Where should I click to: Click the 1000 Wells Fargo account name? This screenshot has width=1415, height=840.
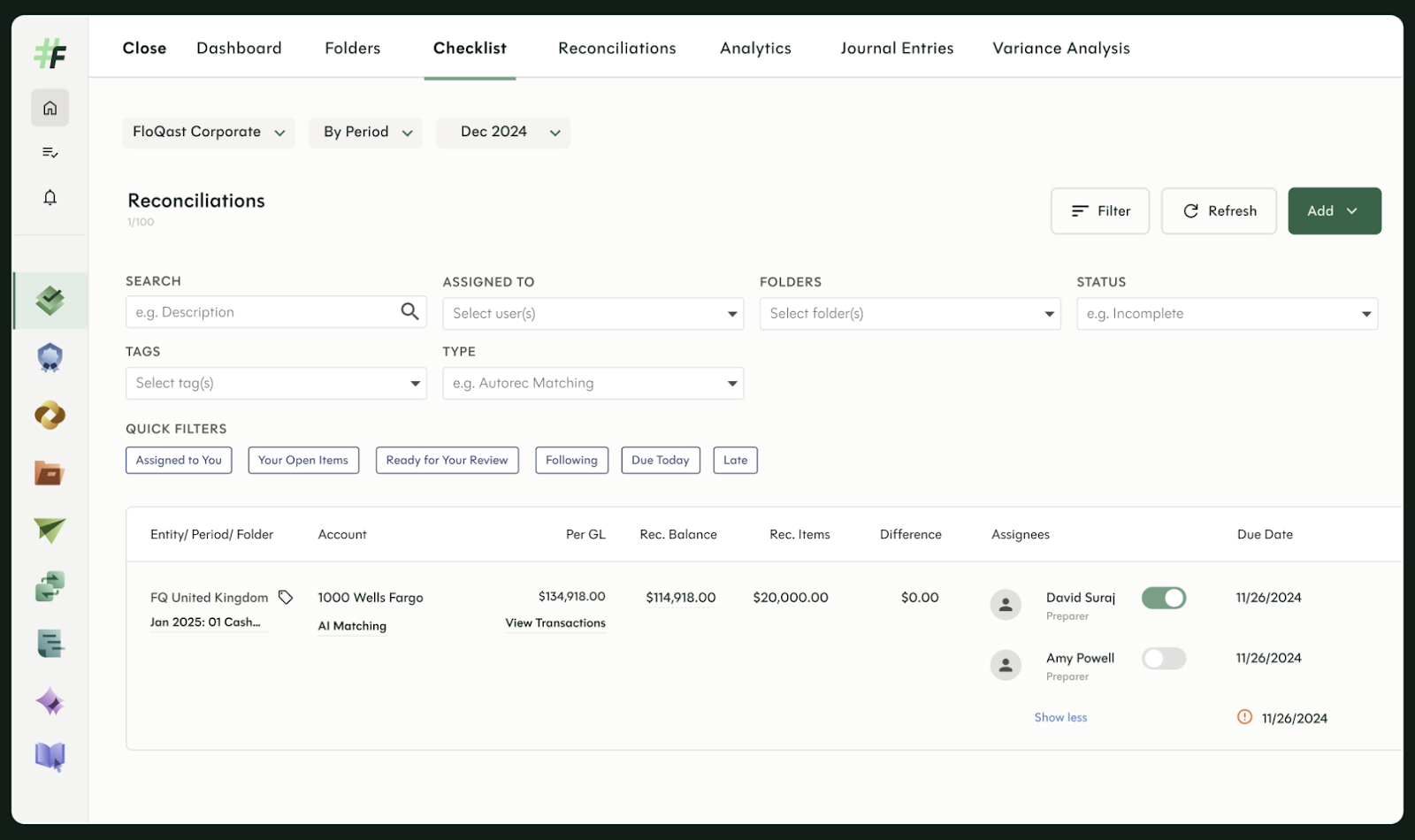[x=371, y=598]
